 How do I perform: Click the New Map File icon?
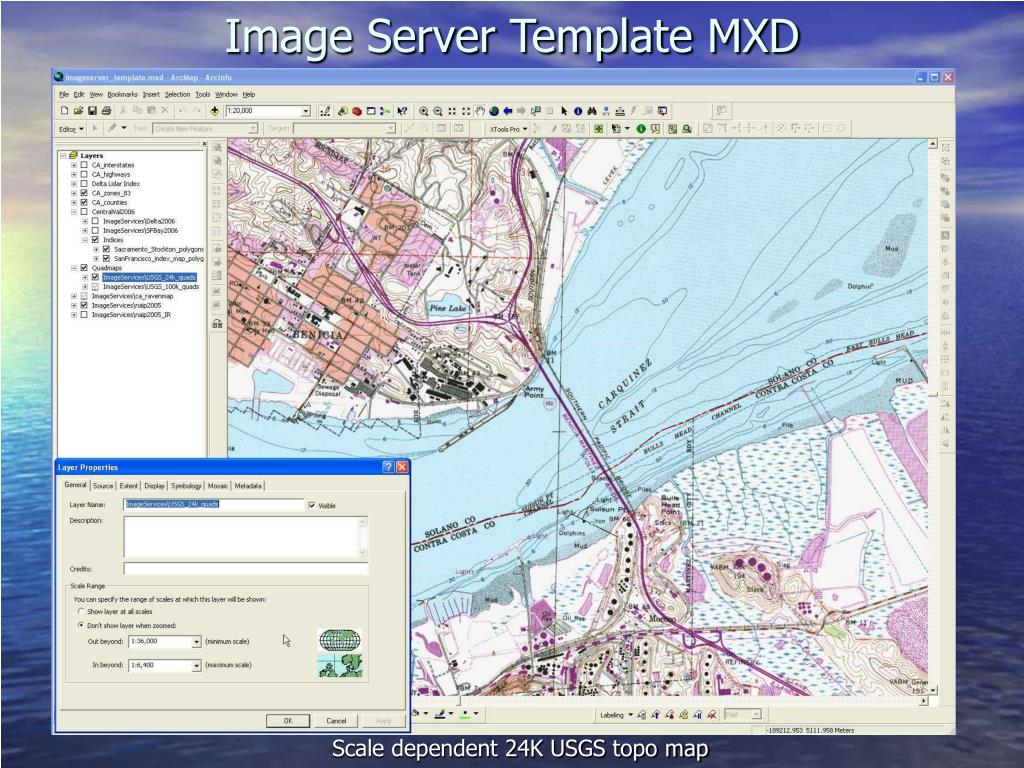point(64,111)
